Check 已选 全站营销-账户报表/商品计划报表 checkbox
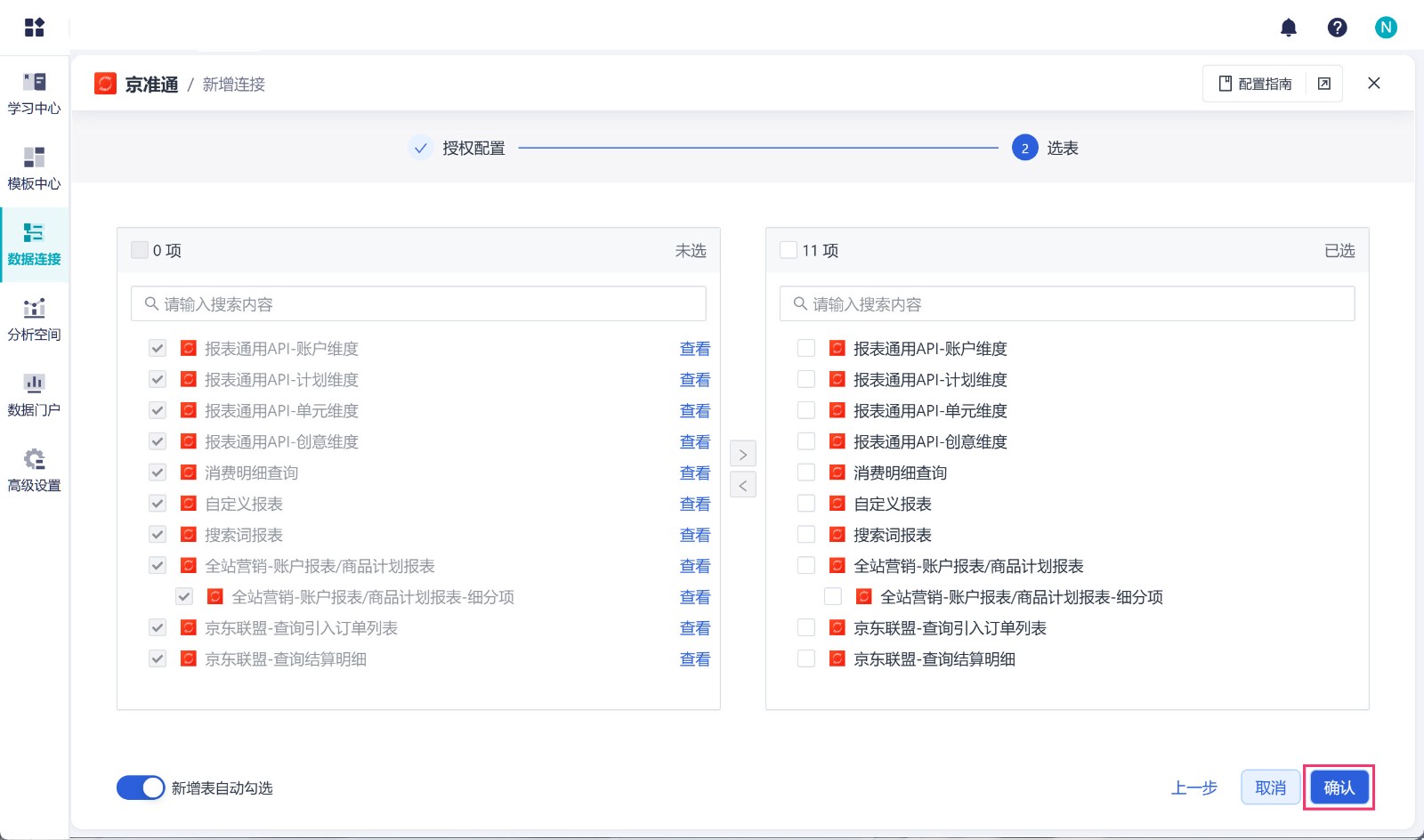 pyautogui.click(x=806, y=566)
